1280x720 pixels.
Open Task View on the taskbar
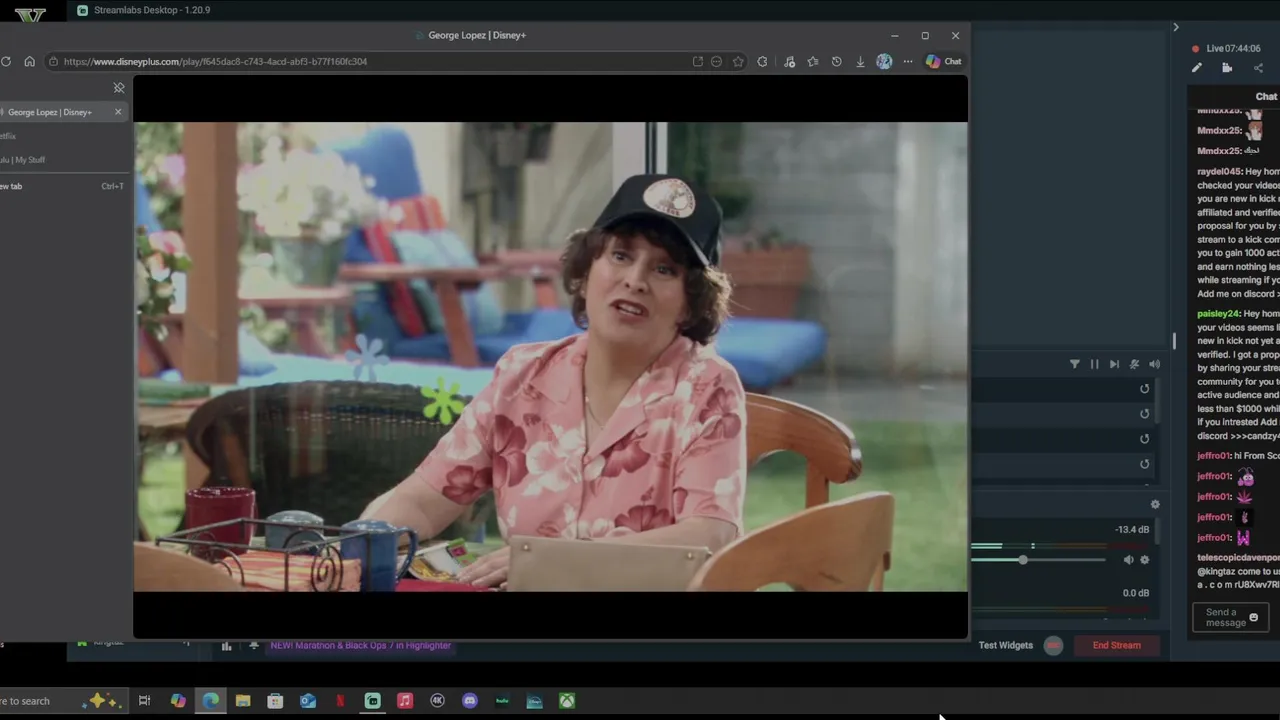pos(144,701)
